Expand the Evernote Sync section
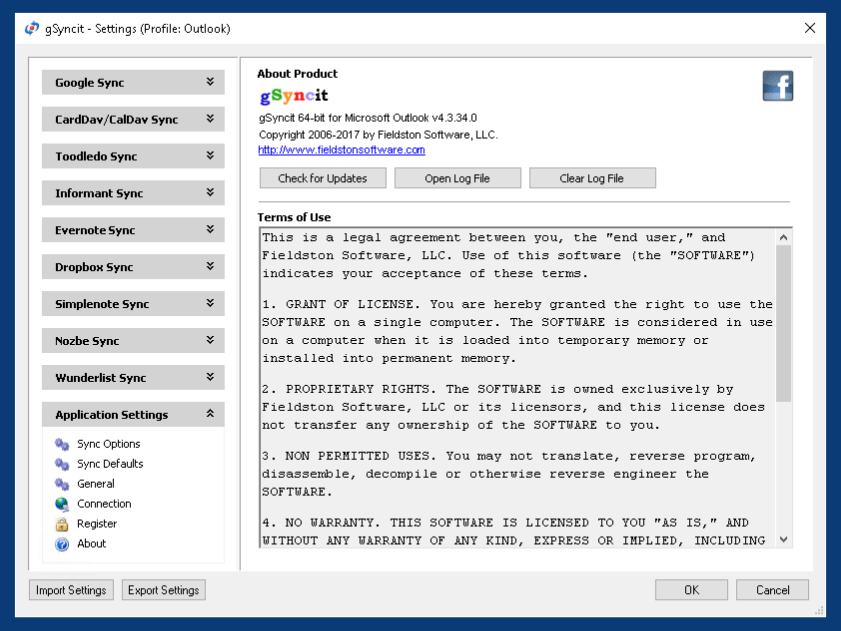 (x=133, y=230)
